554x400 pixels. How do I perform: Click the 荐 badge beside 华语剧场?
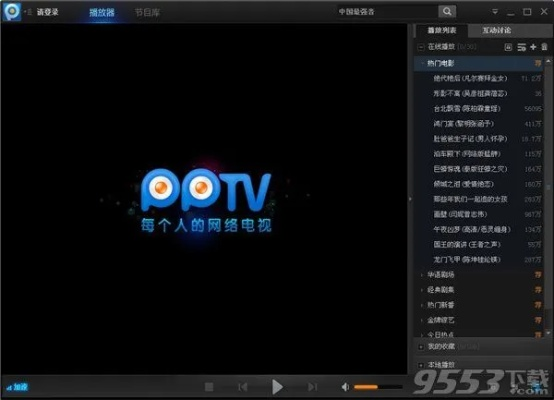pyautogui.click(x=538, y=275)
